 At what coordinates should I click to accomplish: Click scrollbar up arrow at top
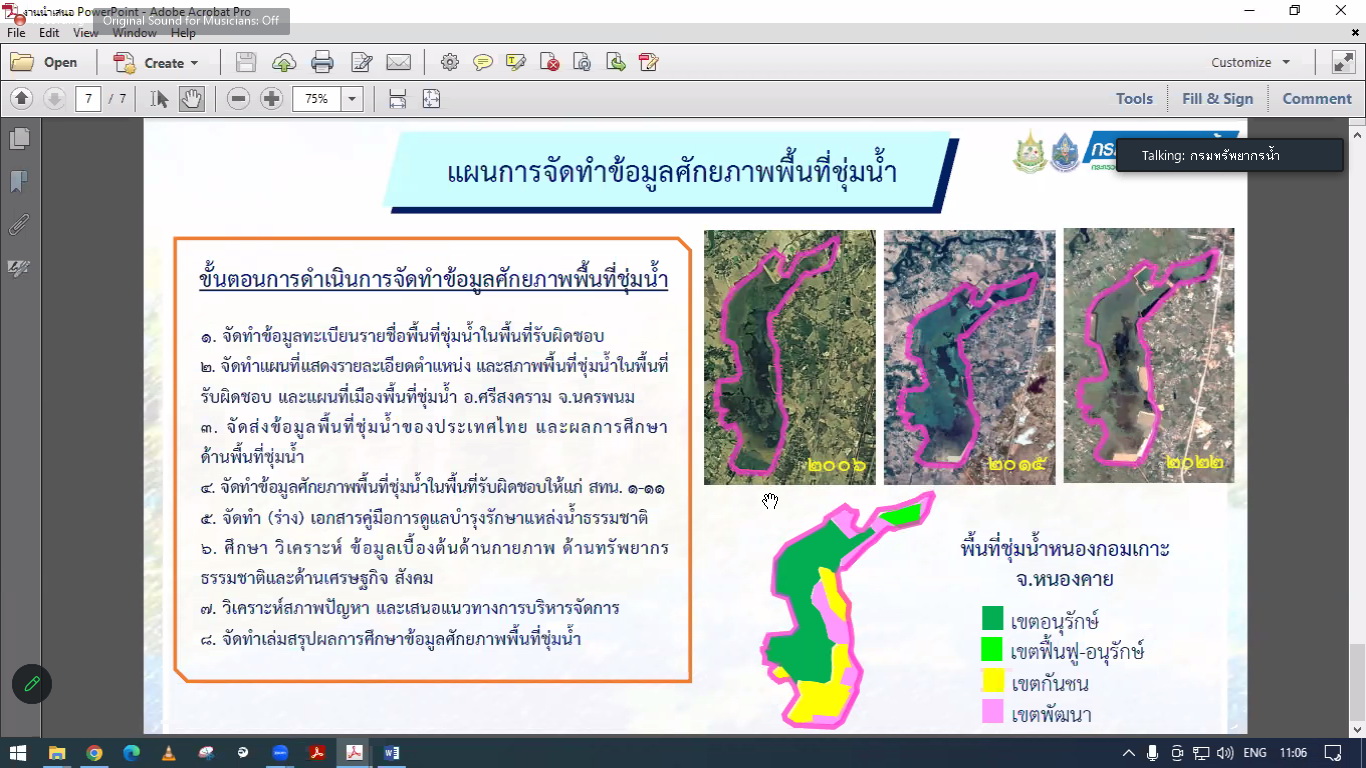(x=1357, y=133)
